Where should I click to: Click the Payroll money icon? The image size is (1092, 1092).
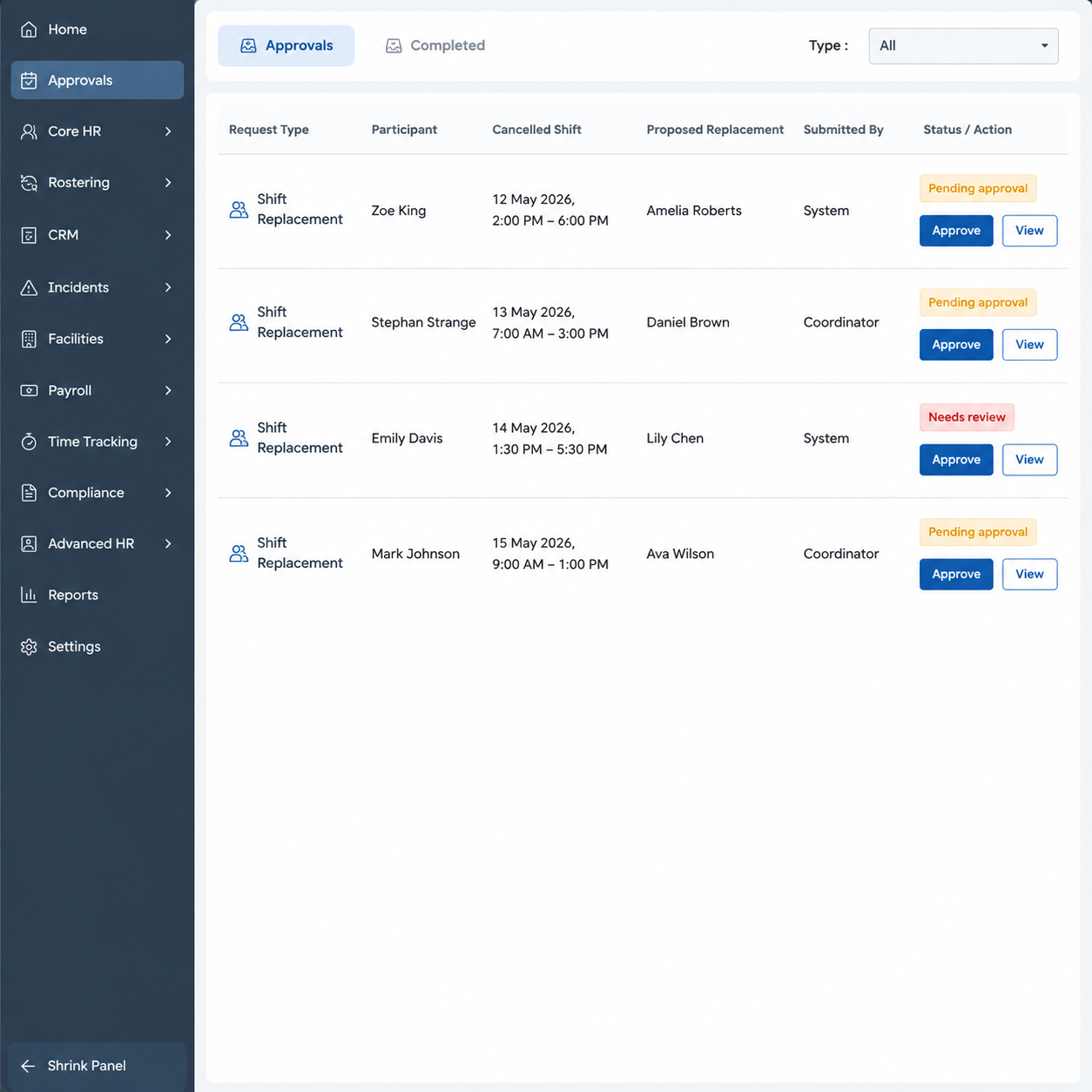coord(29,390)
